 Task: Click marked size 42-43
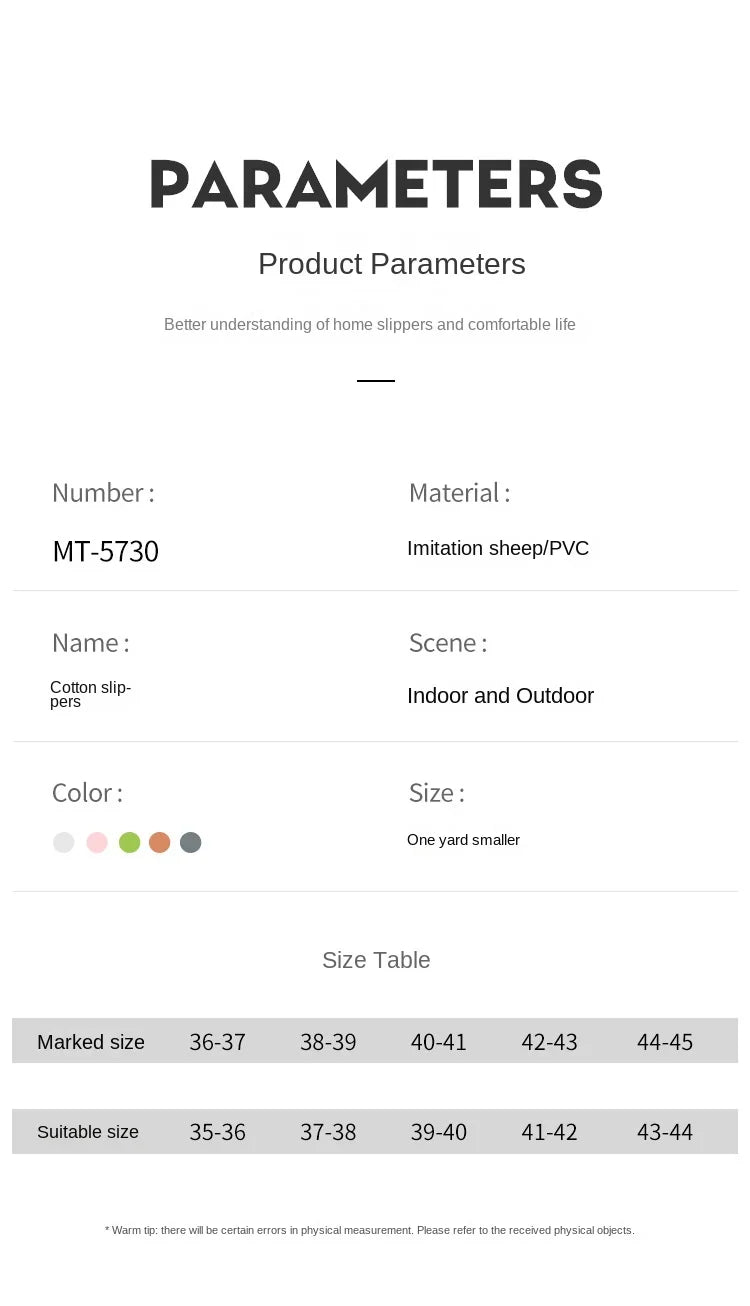coord(549,1042)
